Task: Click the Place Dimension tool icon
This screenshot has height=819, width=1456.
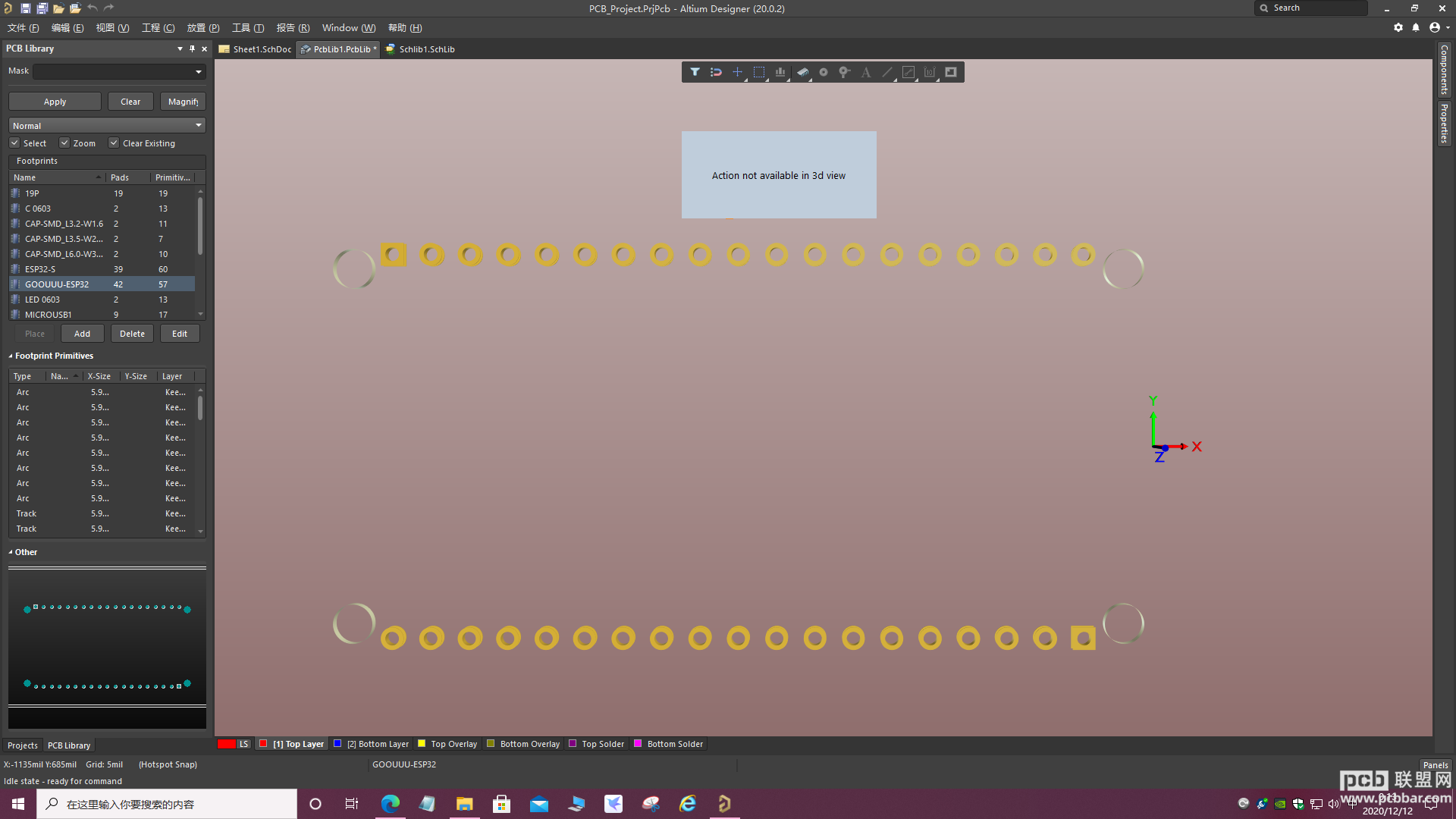Action: pyautogui.click(x=930, y=72)
